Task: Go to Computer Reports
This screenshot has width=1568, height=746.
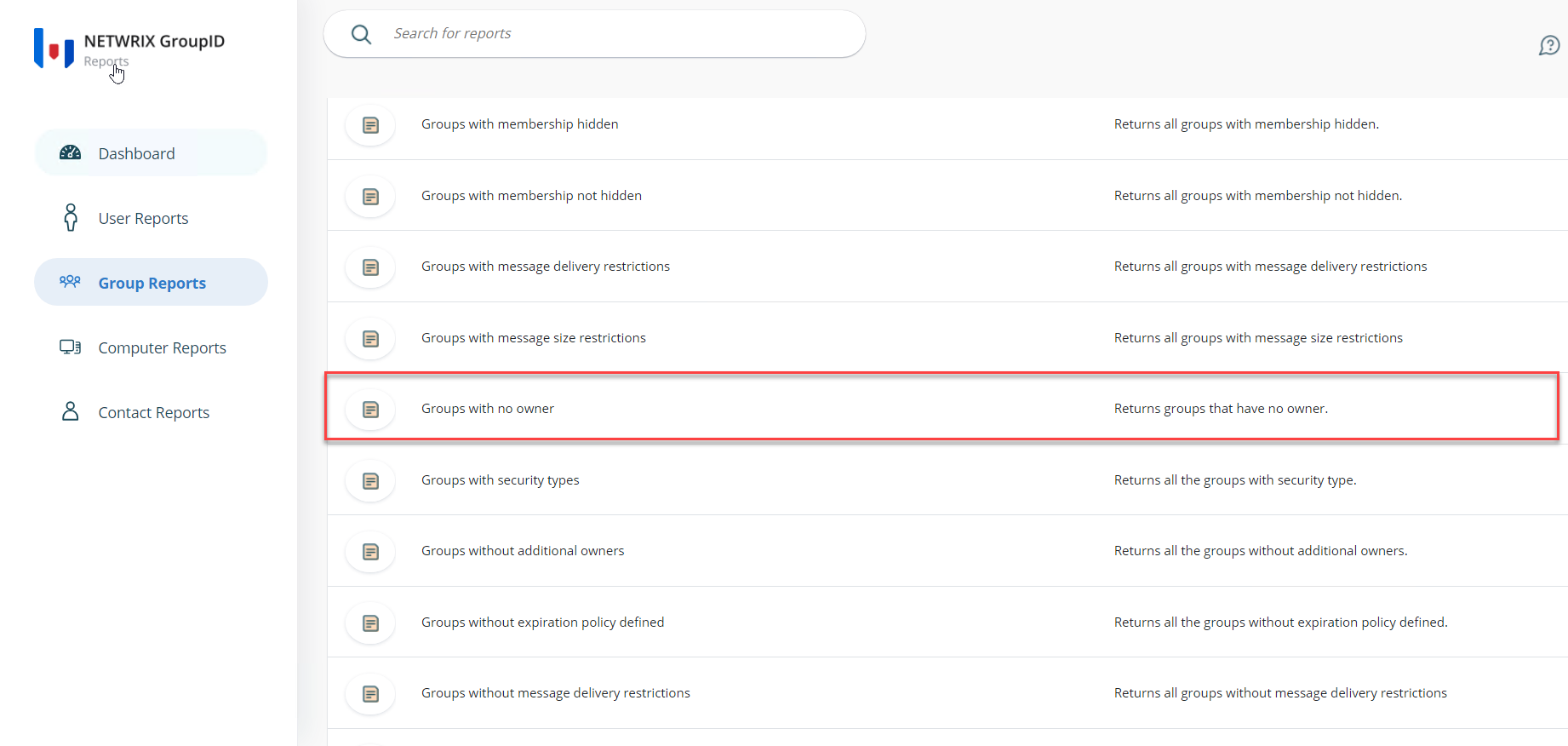Action: point(151,347)
